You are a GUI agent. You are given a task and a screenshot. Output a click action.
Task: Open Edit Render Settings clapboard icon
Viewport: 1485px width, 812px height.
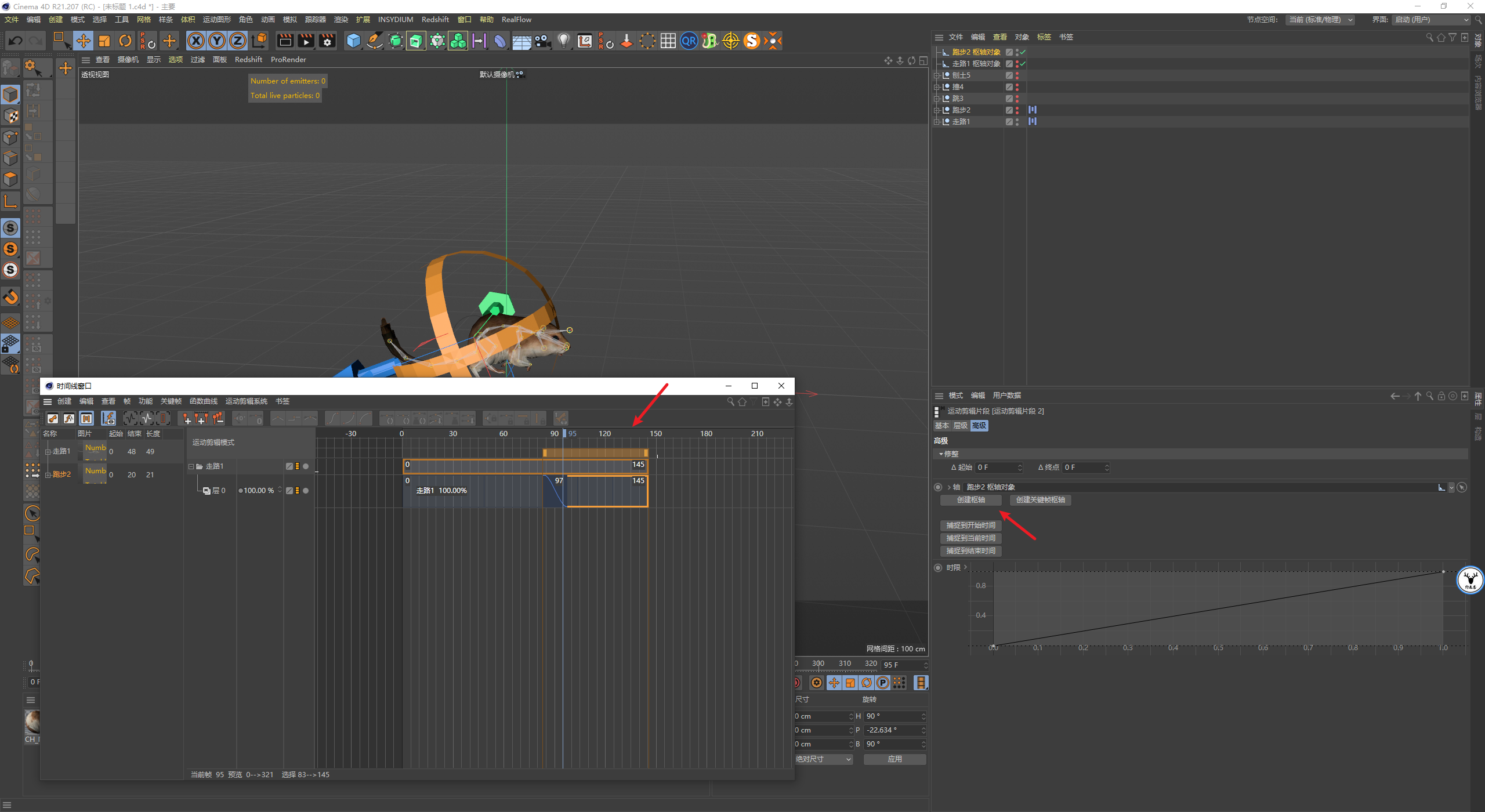(x=327, y=41)
